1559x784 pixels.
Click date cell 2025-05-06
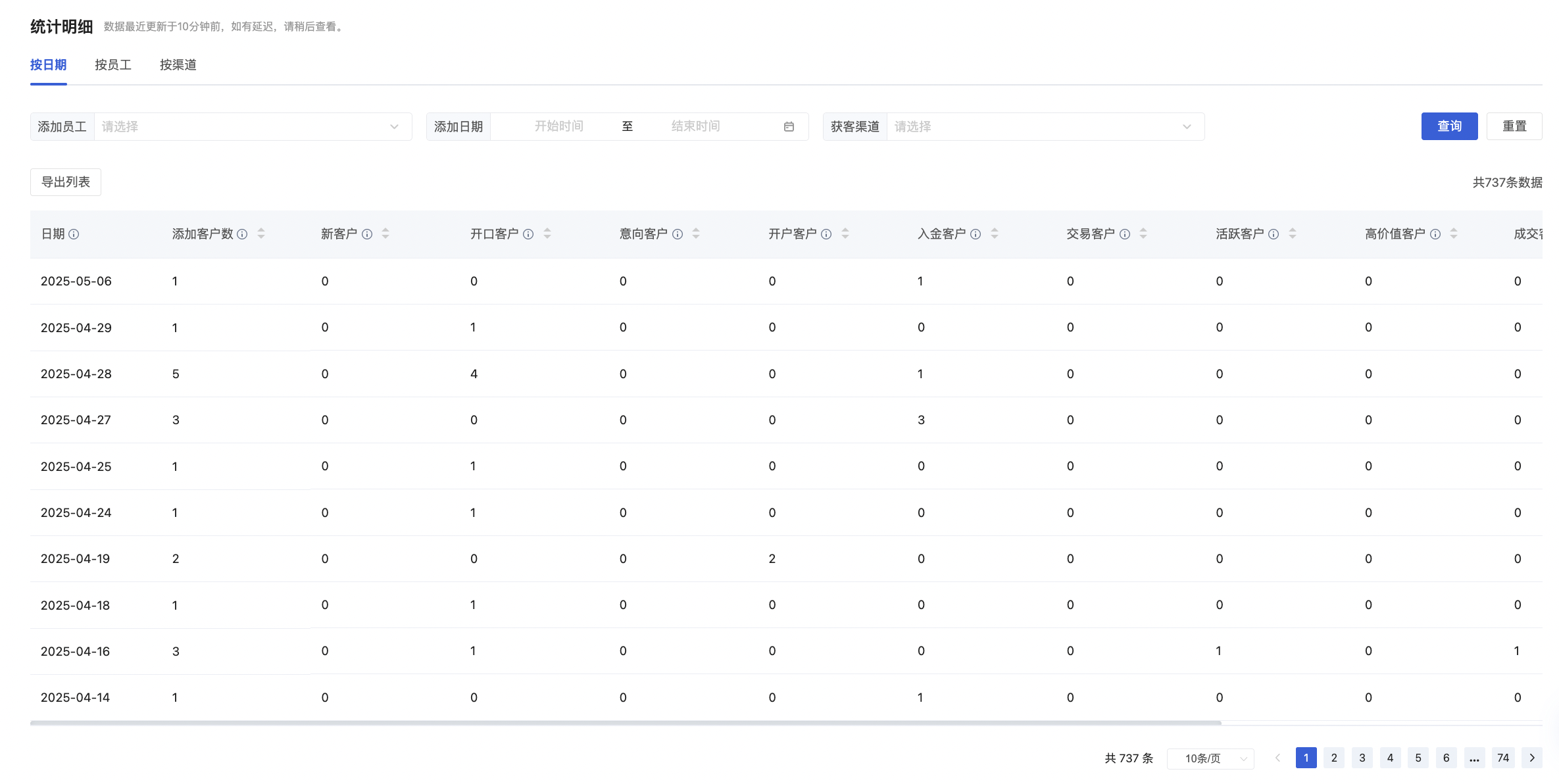pos(76,282)
